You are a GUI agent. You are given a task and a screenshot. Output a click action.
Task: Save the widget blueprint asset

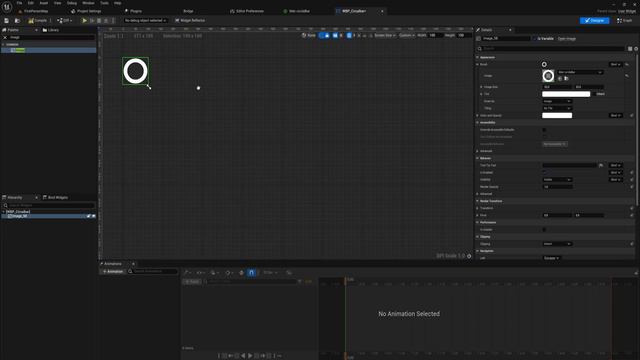click(7, 20)
